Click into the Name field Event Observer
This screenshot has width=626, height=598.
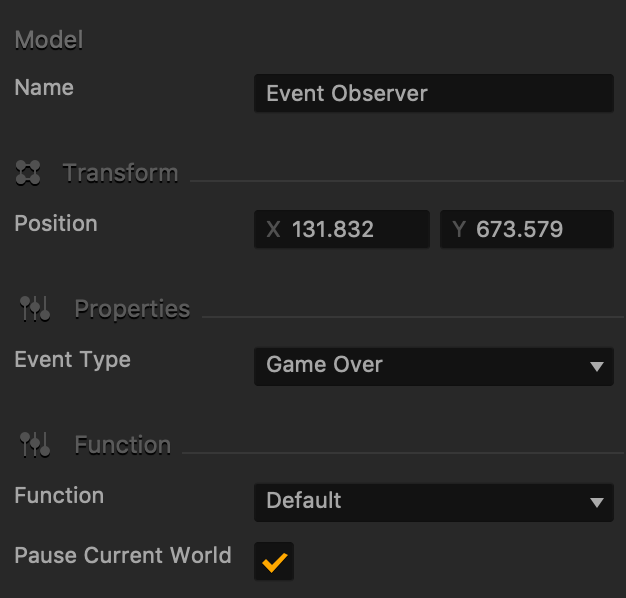pyautogui.click(x=434, y=93)
